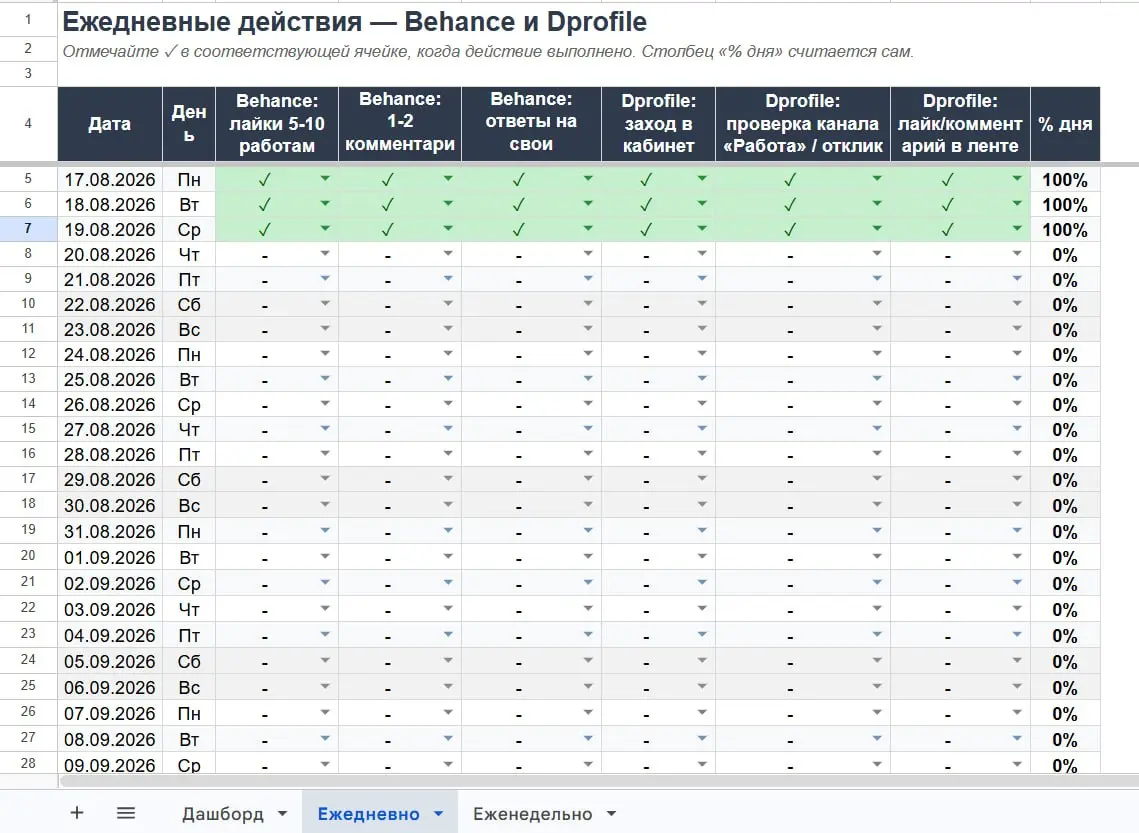Click the Behance: лайки 5-10 работам header
Image resolution: width=1139 pixels, height=833 pixels.
coord(277,124)
